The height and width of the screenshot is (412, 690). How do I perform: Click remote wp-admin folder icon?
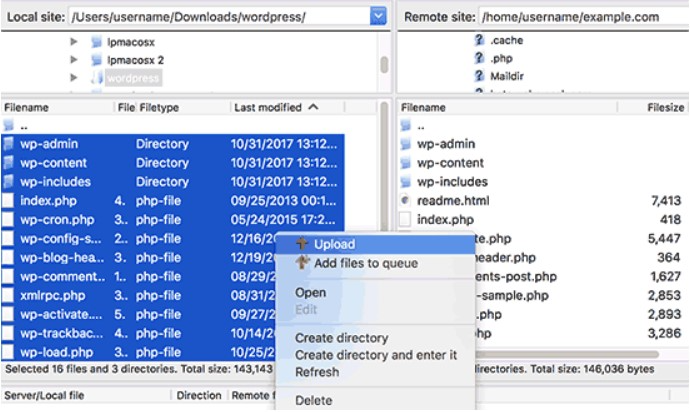point(405,143)
